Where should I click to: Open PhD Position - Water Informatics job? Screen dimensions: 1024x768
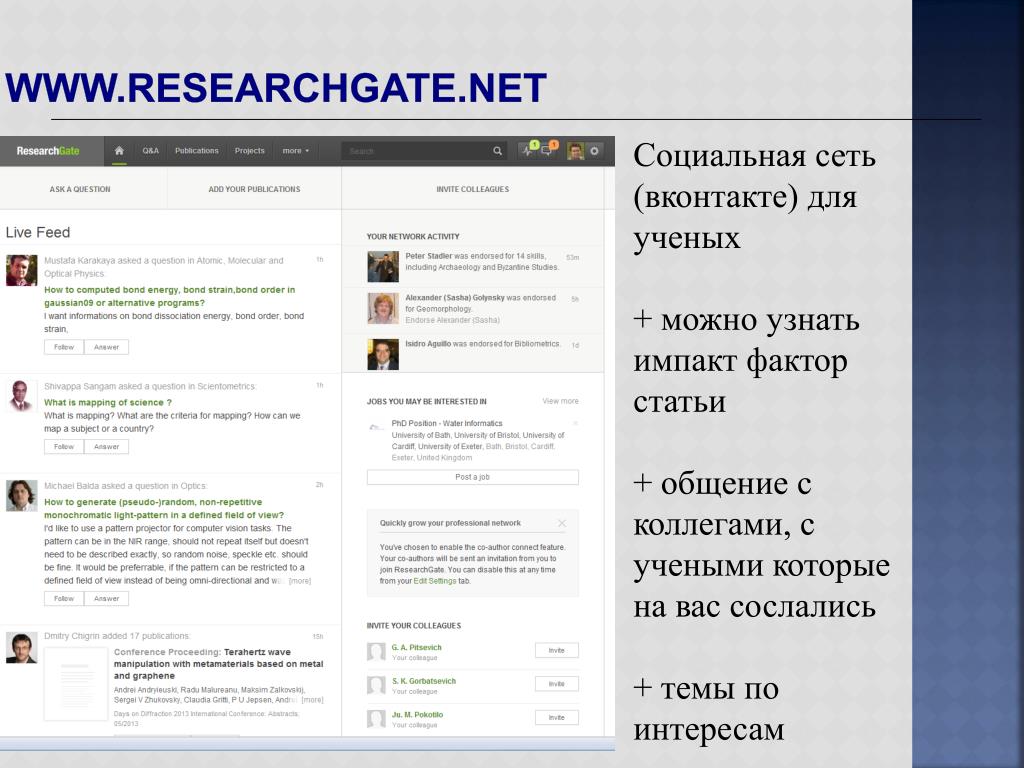tap(447, 423)
